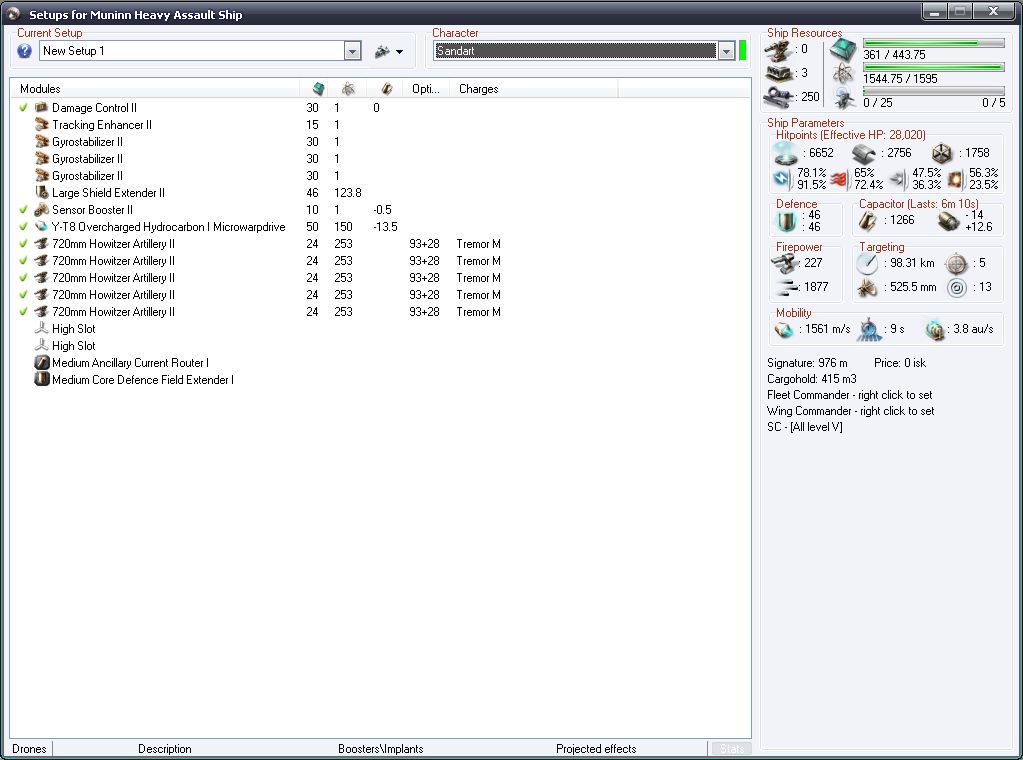Click the blue help question mark icon
The width and height of the screenshot is (1023, 760).
pyautogui.click(x=24, y=51)
